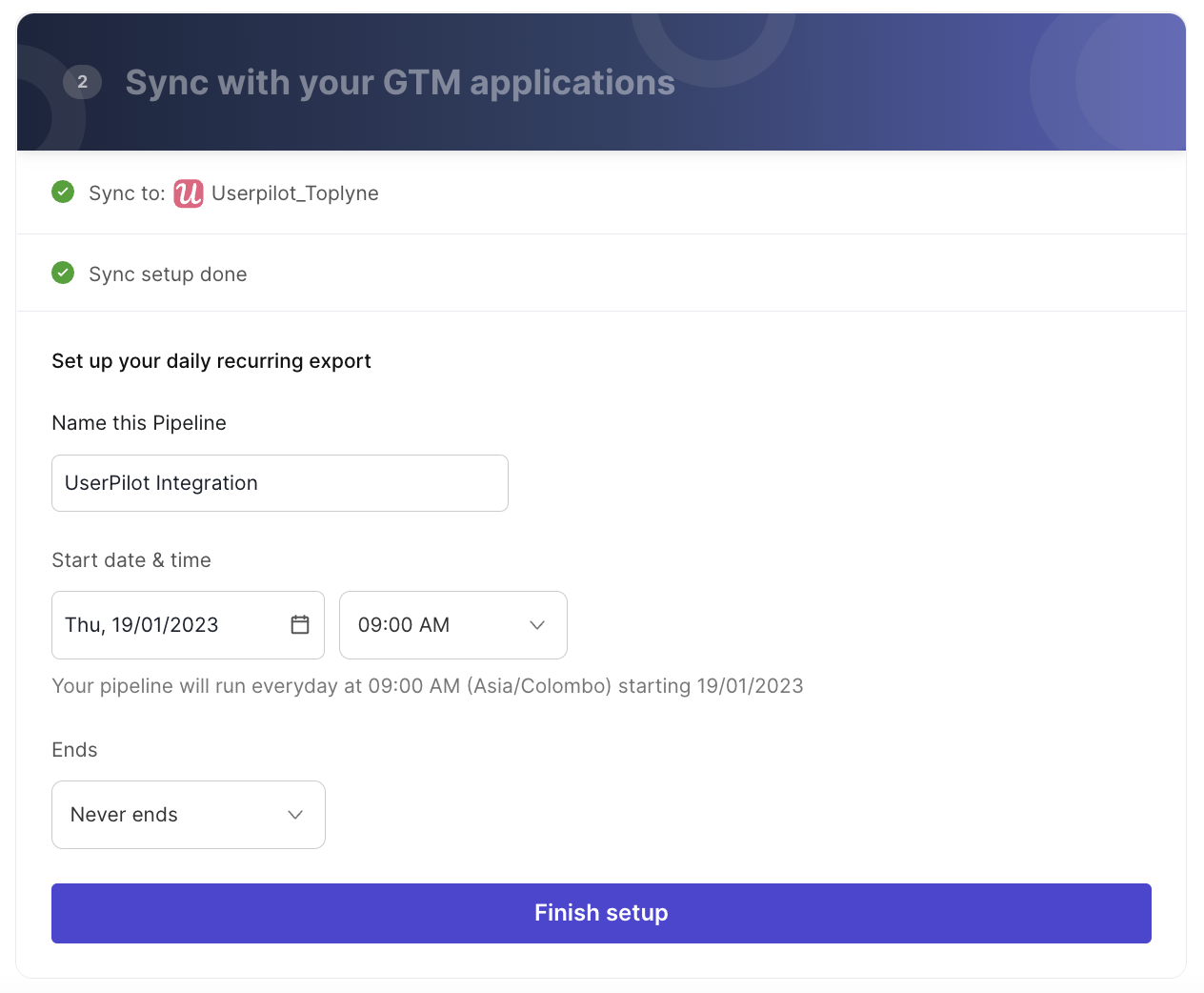
Task: Focus the pipeline name input field
Action: pos(280,483)
